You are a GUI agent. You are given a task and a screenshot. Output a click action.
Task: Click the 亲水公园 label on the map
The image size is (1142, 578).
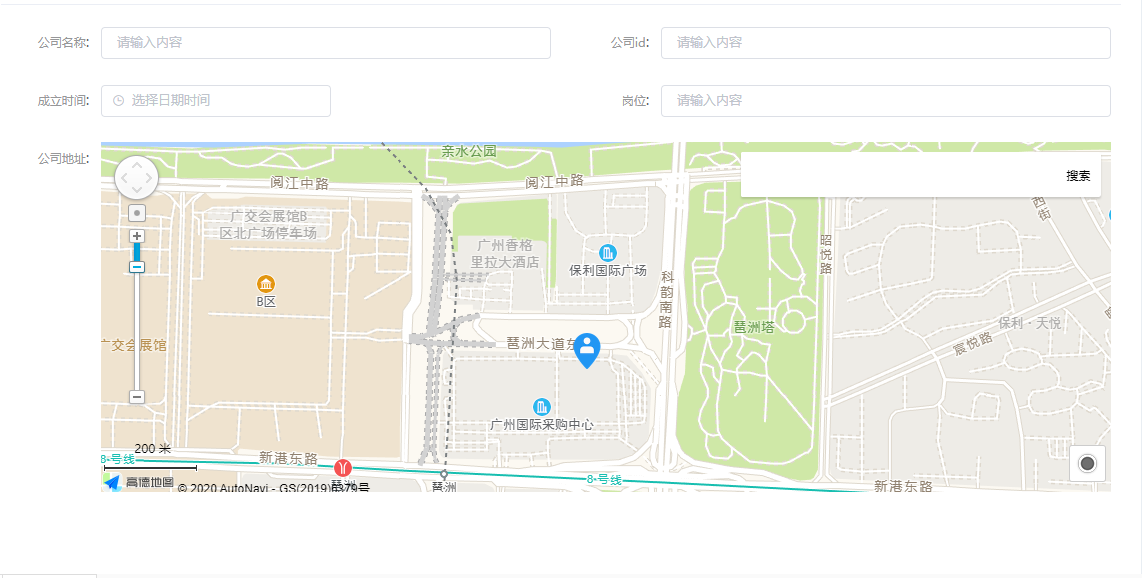pyautogui.click(x=469, y=151)
